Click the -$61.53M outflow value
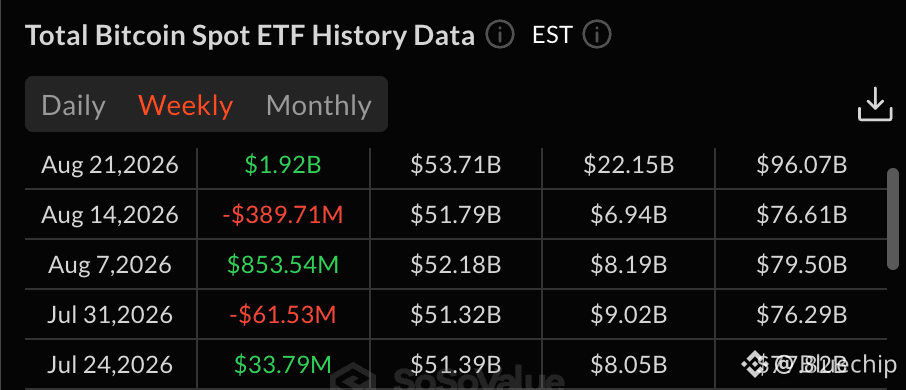 coord(283,315)
